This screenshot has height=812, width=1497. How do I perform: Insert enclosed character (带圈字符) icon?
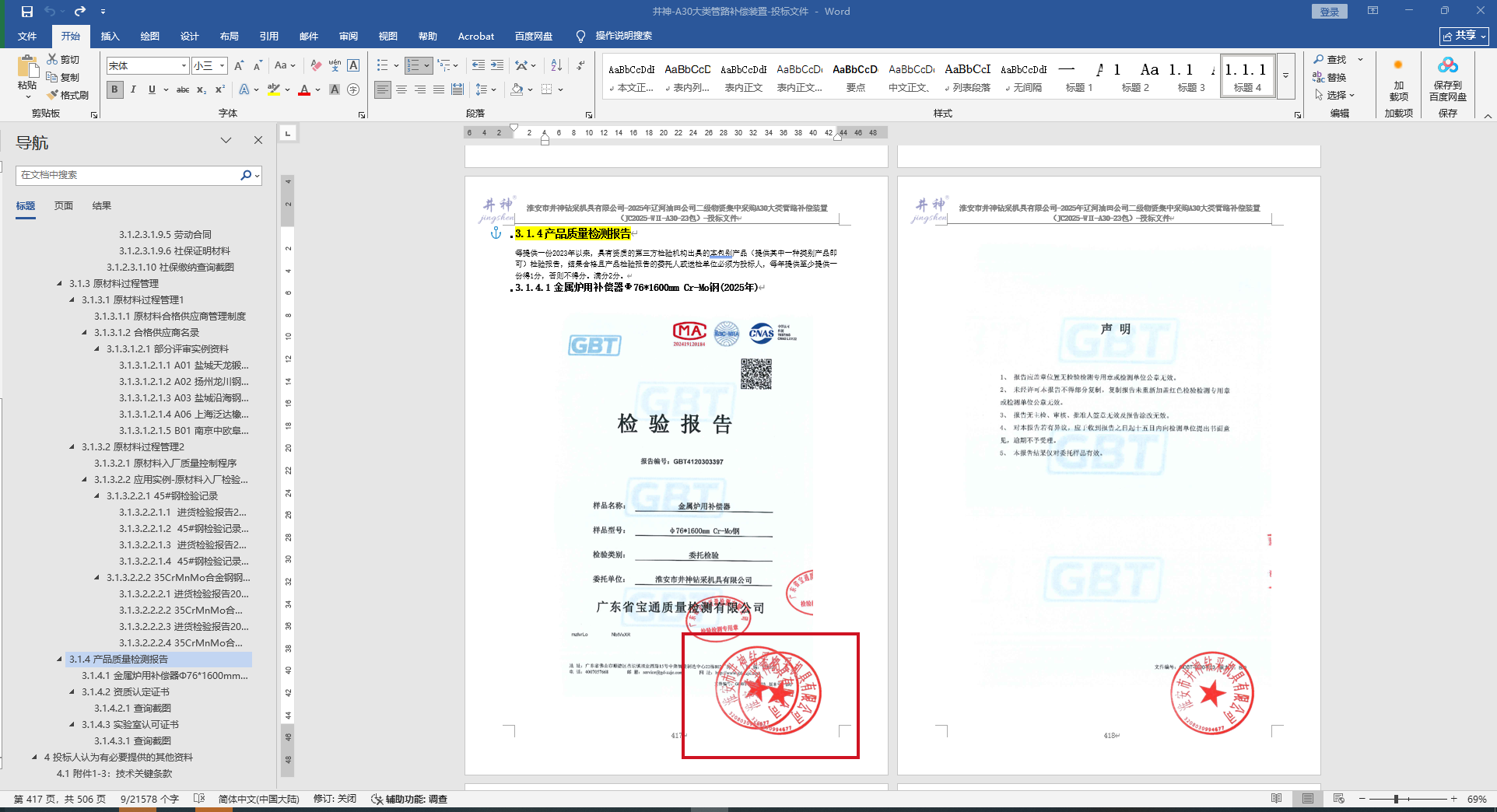353,89
